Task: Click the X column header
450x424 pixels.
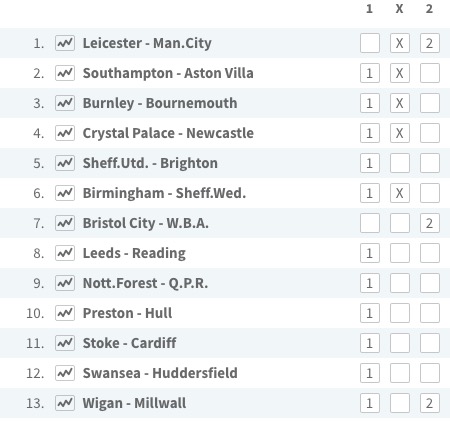Action: coord(399,9)
